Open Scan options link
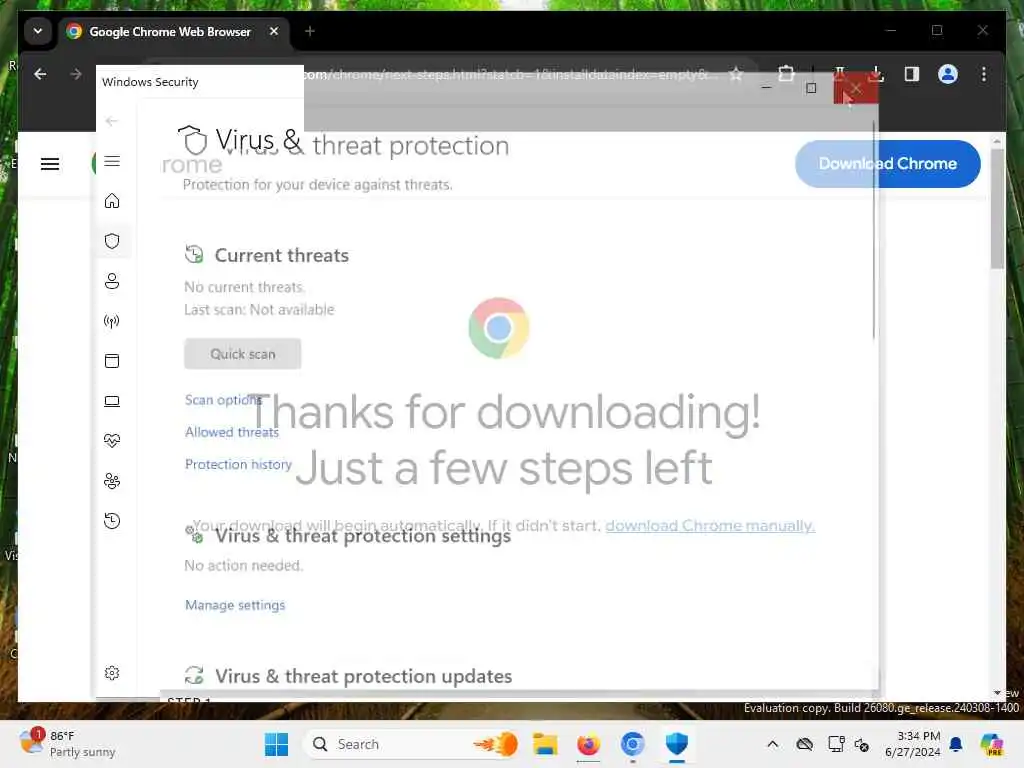This screenshot has width=1024, height=768. (223, 400)
